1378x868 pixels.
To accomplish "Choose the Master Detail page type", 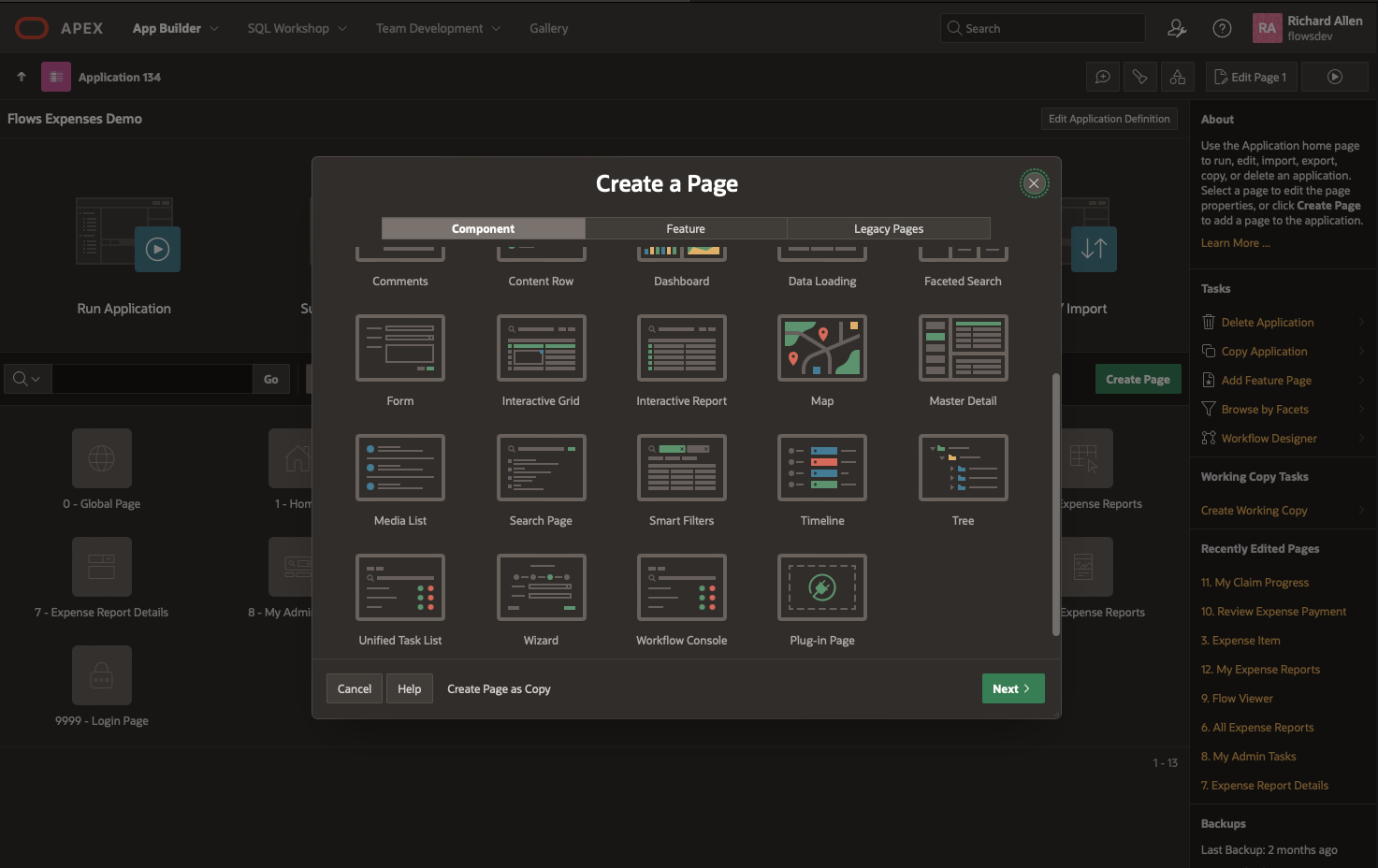I will click(964, 348).
